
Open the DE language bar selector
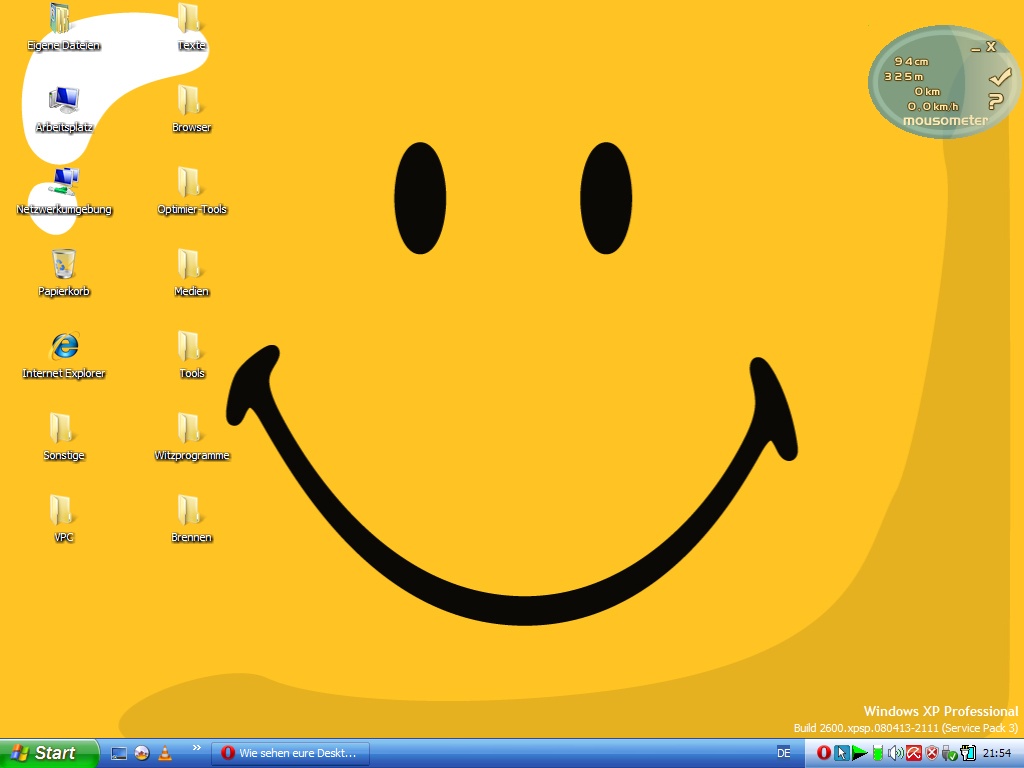coord(784,753)
